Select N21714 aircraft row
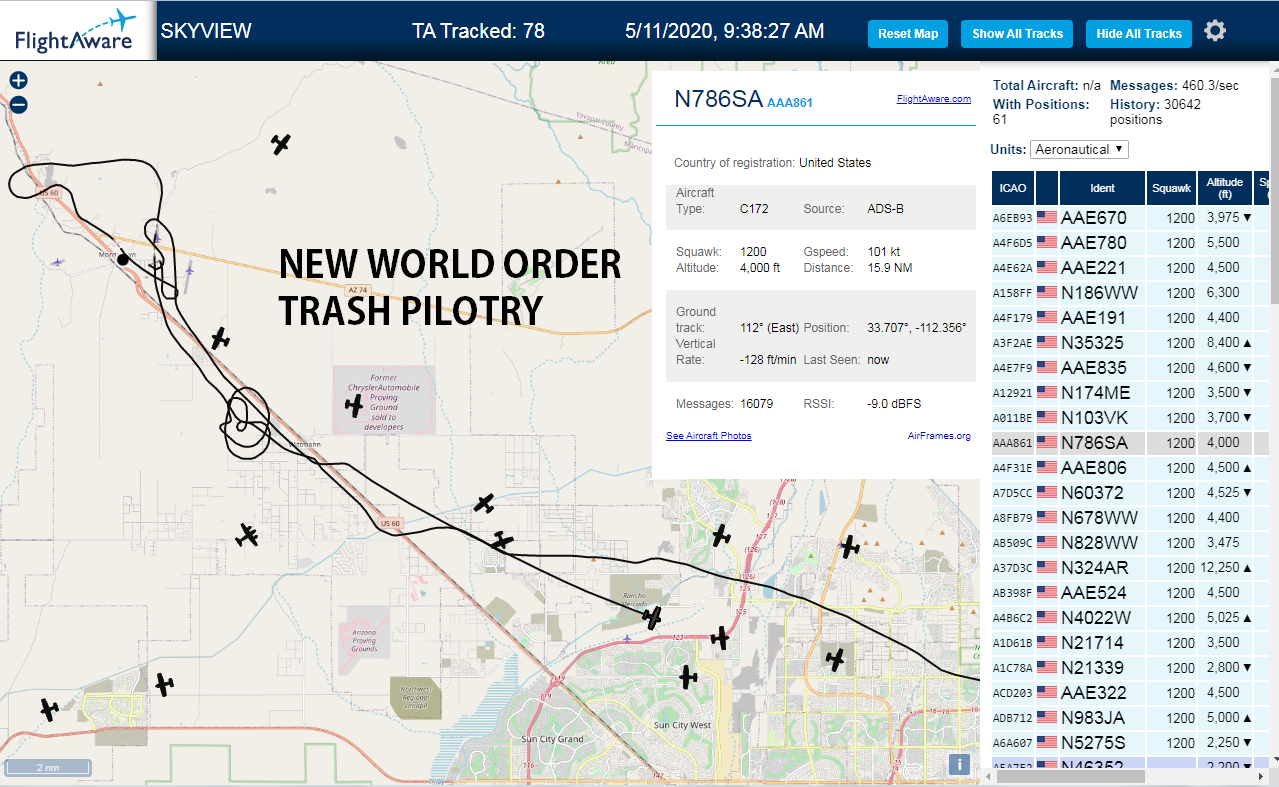Viewport: 1279px width, 787px height. click(1130, 642)
